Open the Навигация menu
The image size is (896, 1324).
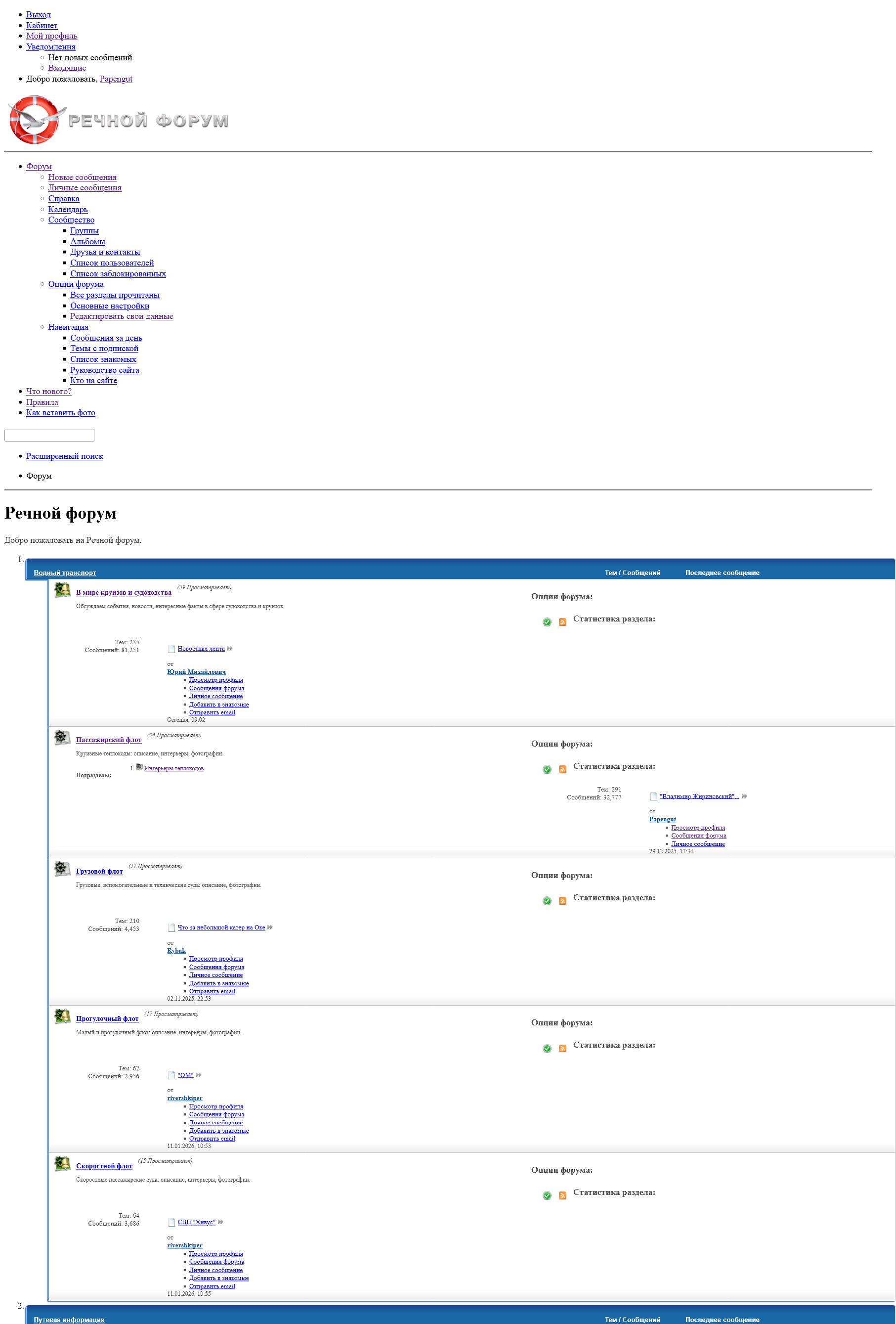click(68, 327)
